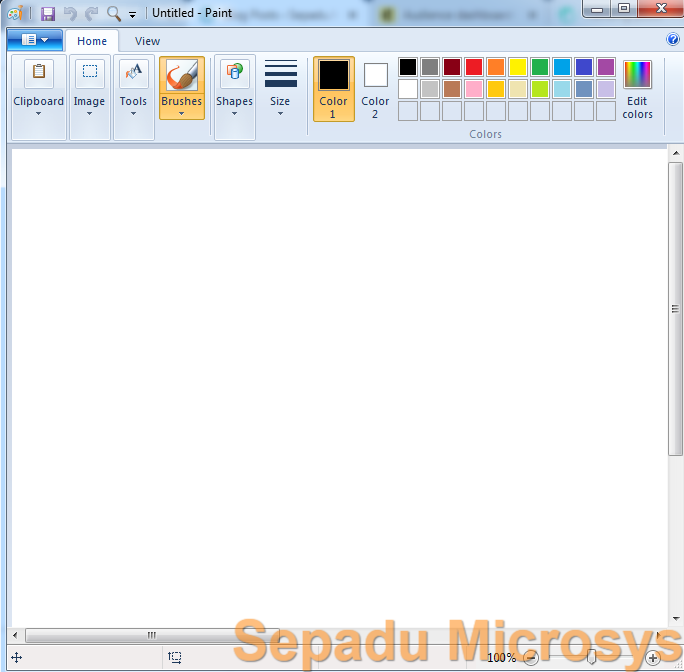684x672 pixels.
Task: Pick the gold palette swatch
Action: tap(496, 89)
